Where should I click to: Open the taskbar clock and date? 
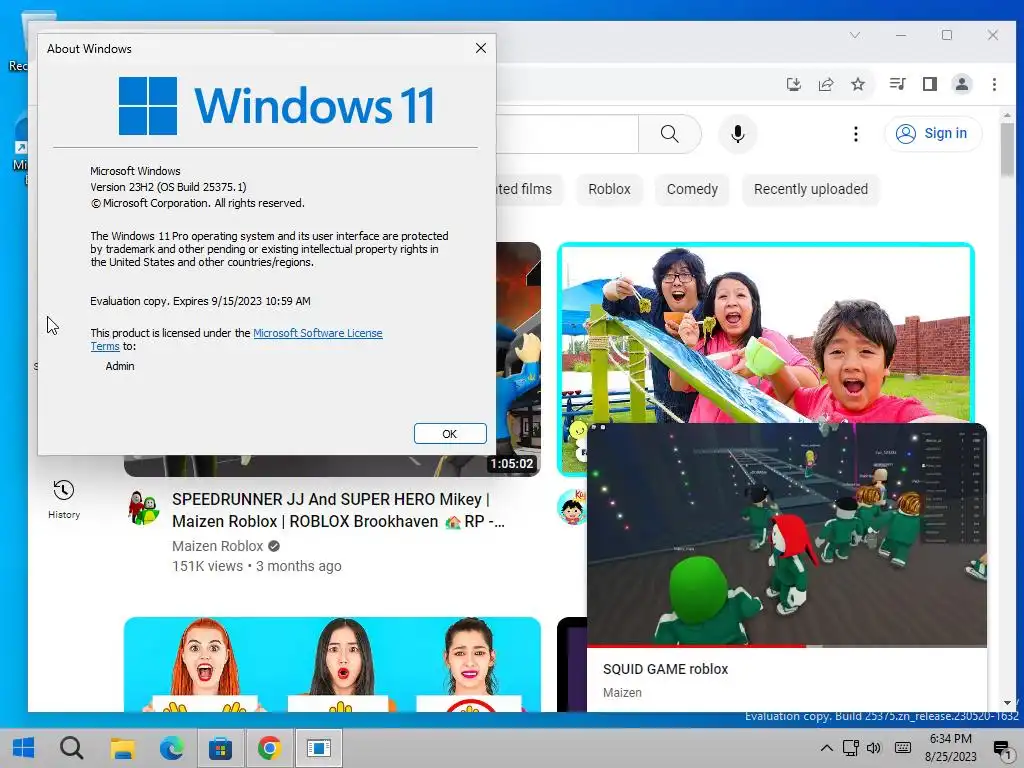pyautogui.click(x=951, y=748)
